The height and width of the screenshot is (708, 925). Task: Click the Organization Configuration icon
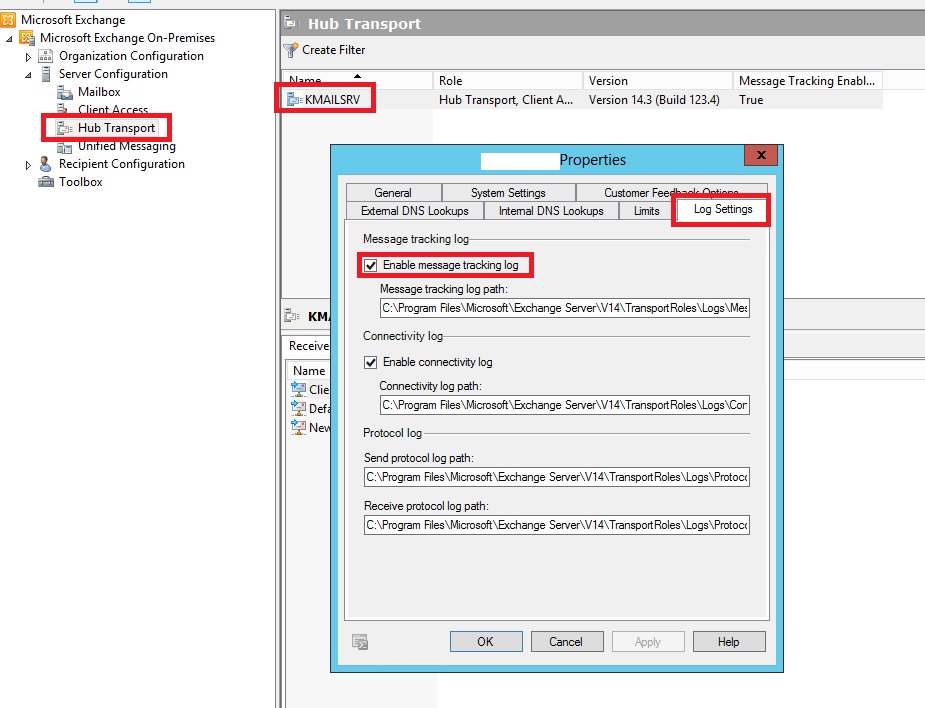(45, 56)
